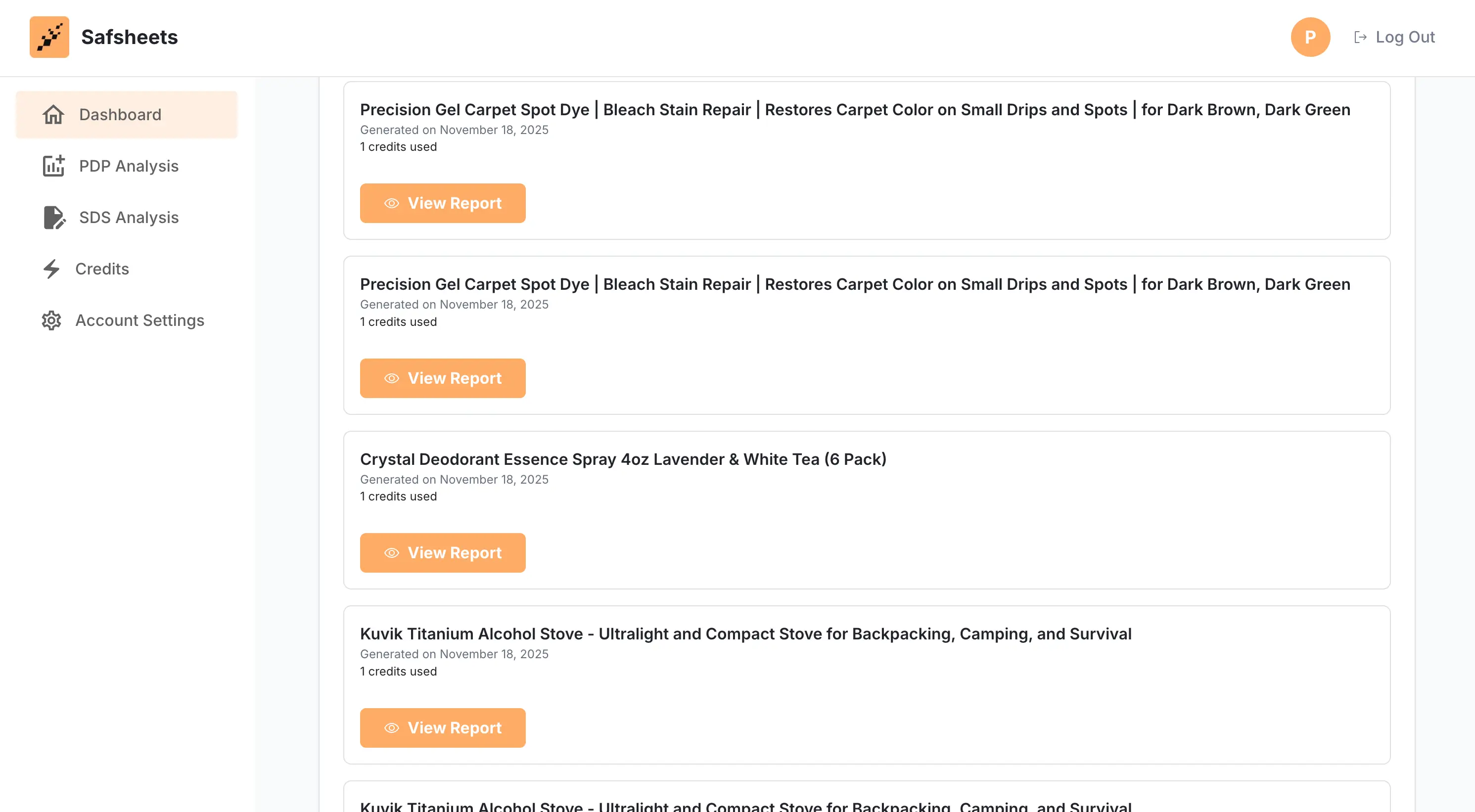Screen dimensions: 1475x812
Task: Click the eye icon on the first View Report button
Action: coord(391,203)
